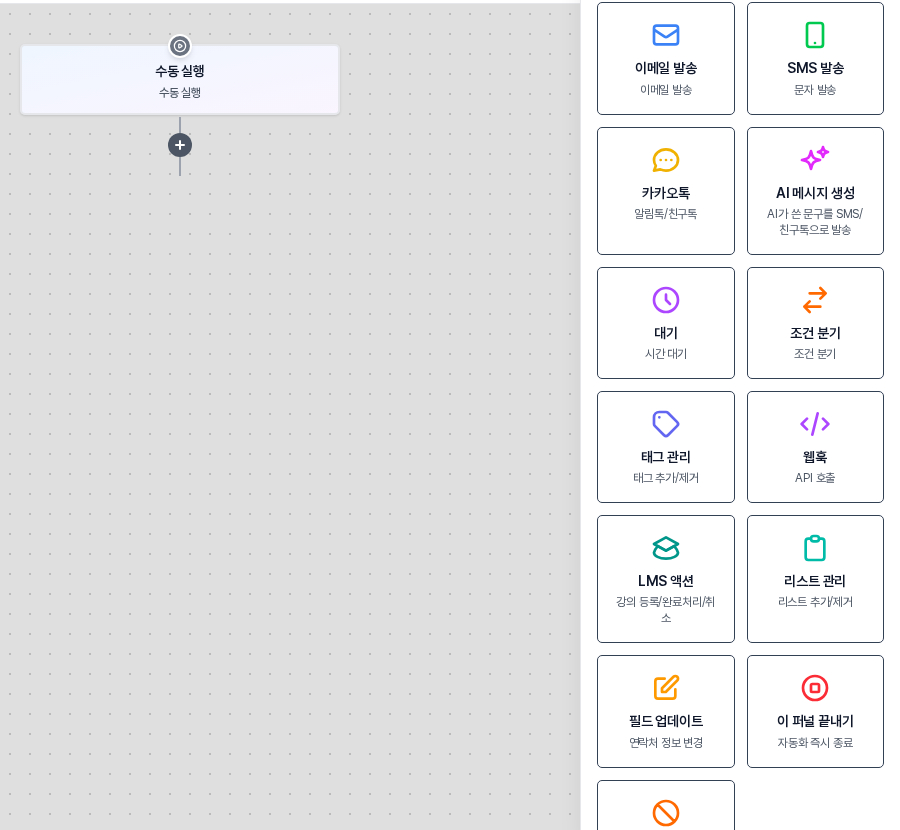Viewport: 900px width, 830px height.
Task: Click the 문자 발송 description text
Action: tap(815, 90)
